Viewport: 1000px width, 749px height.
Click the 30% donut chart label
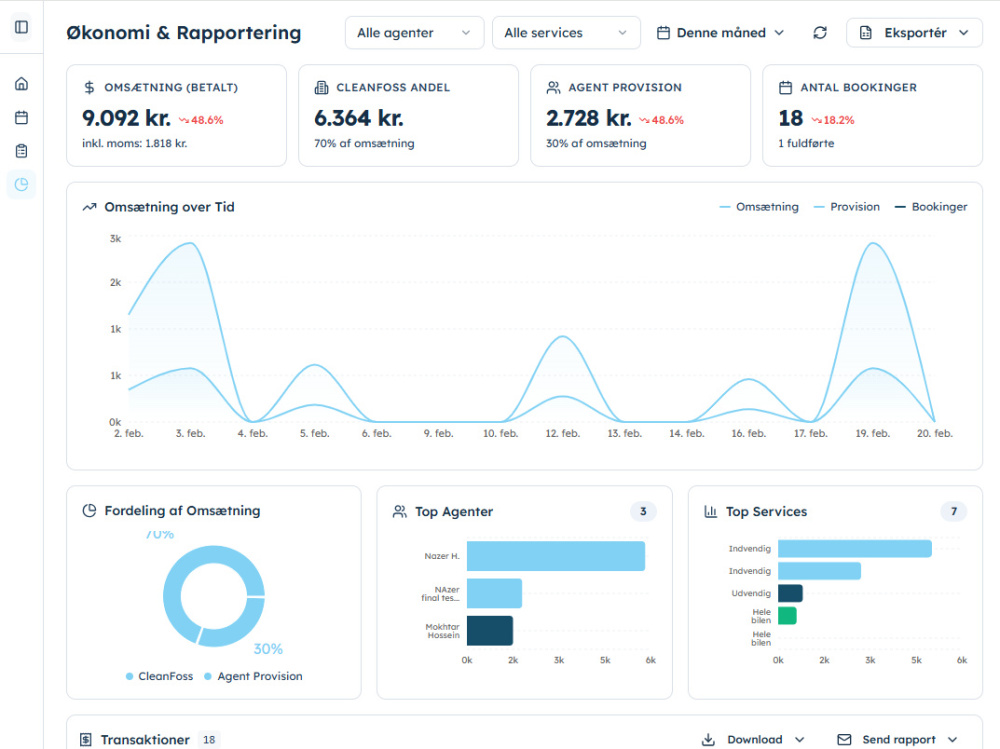(268, 649)
